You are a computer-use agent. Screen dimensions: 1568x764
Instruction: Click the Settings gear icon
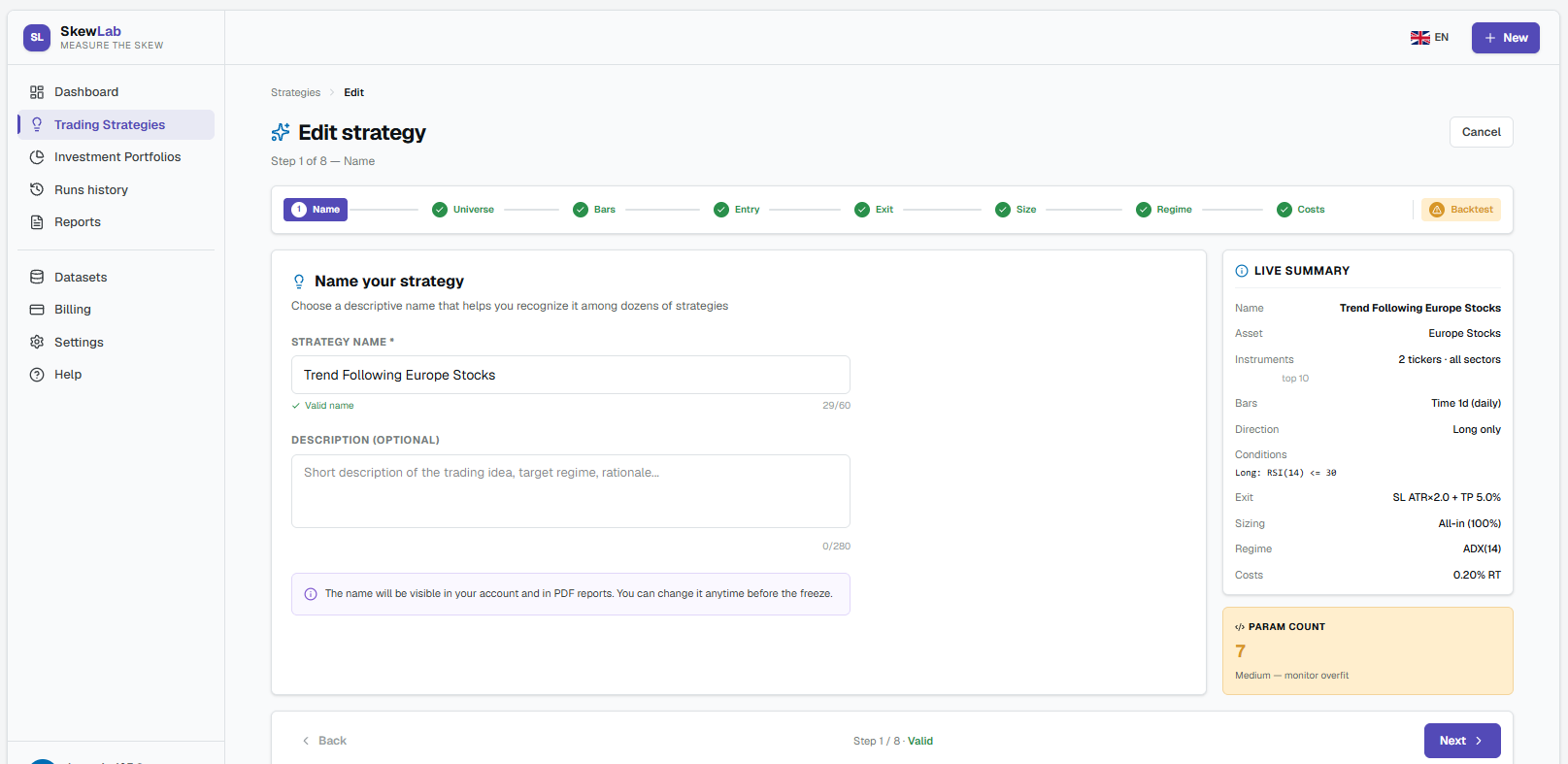37,342
